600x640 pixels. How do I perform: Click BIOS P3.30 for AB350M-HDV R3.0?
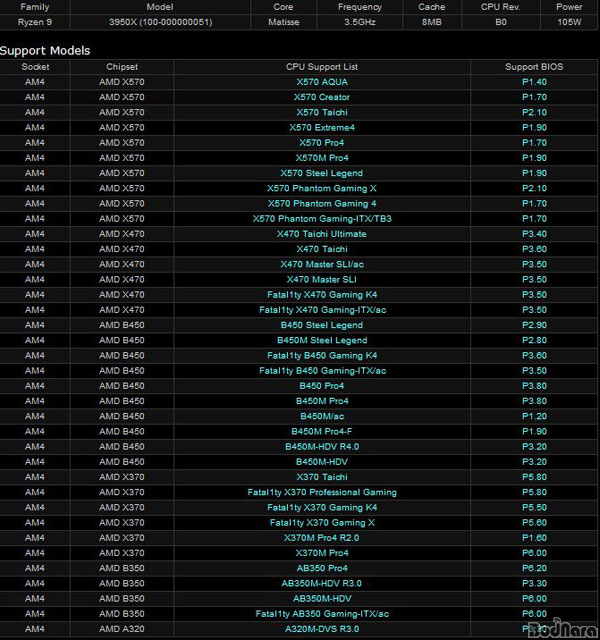click(x=534, y=583)
